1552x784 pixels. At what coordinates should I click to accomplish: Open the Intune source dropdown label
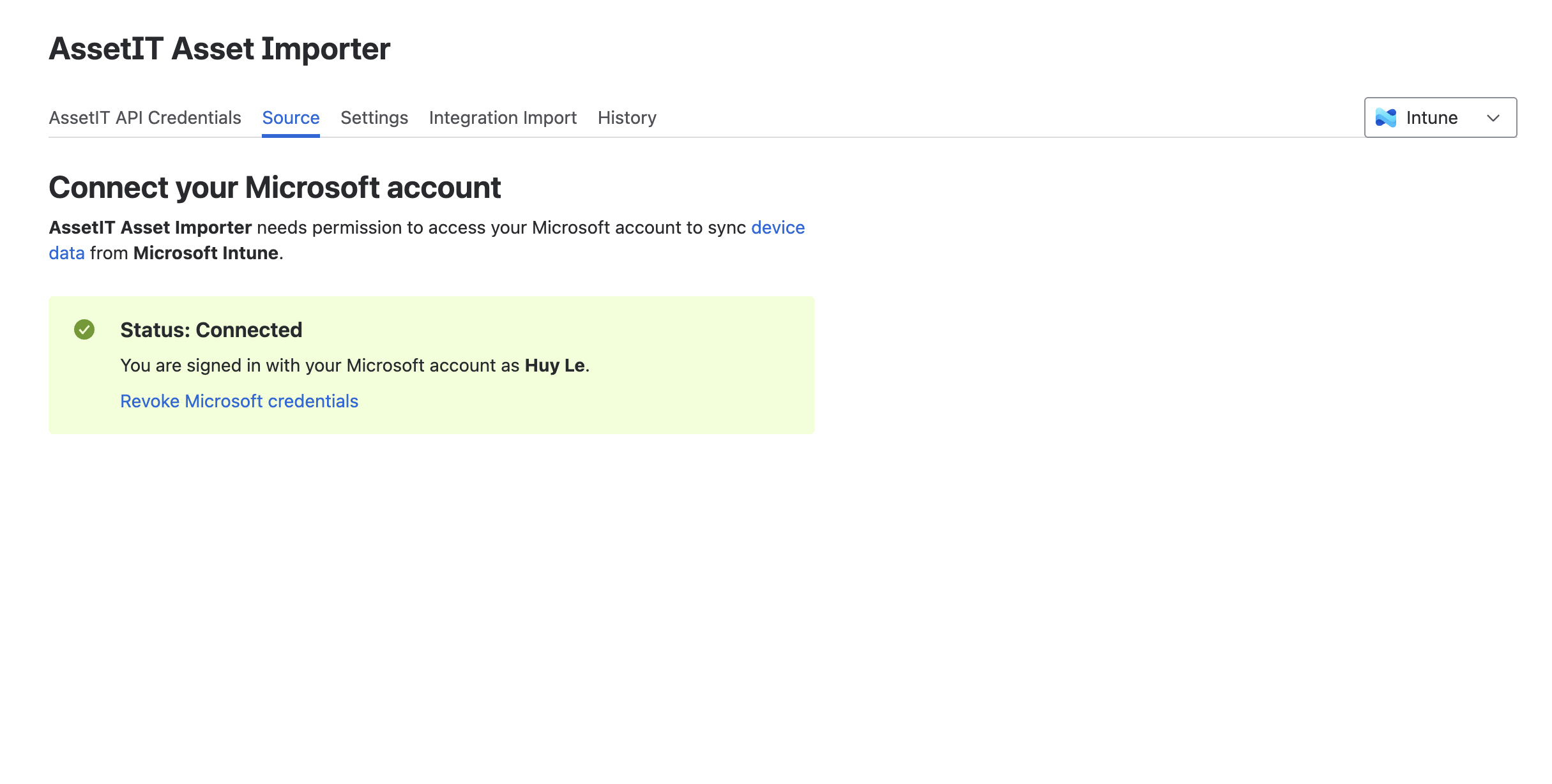tap(1431, 117)
